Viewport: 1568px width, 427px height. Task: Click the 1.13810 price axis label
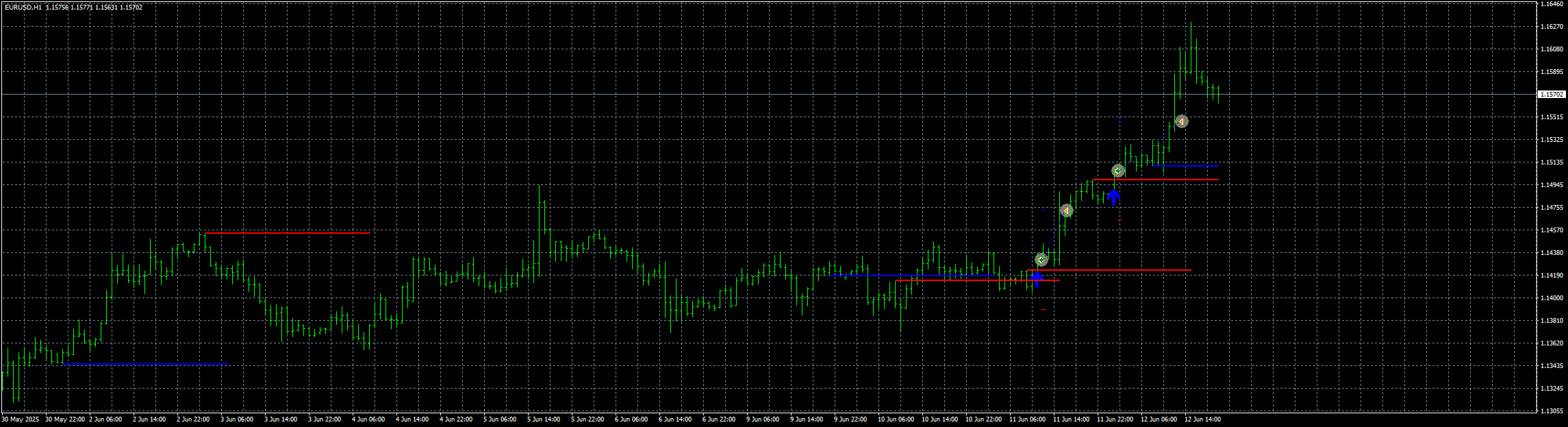1551,321
